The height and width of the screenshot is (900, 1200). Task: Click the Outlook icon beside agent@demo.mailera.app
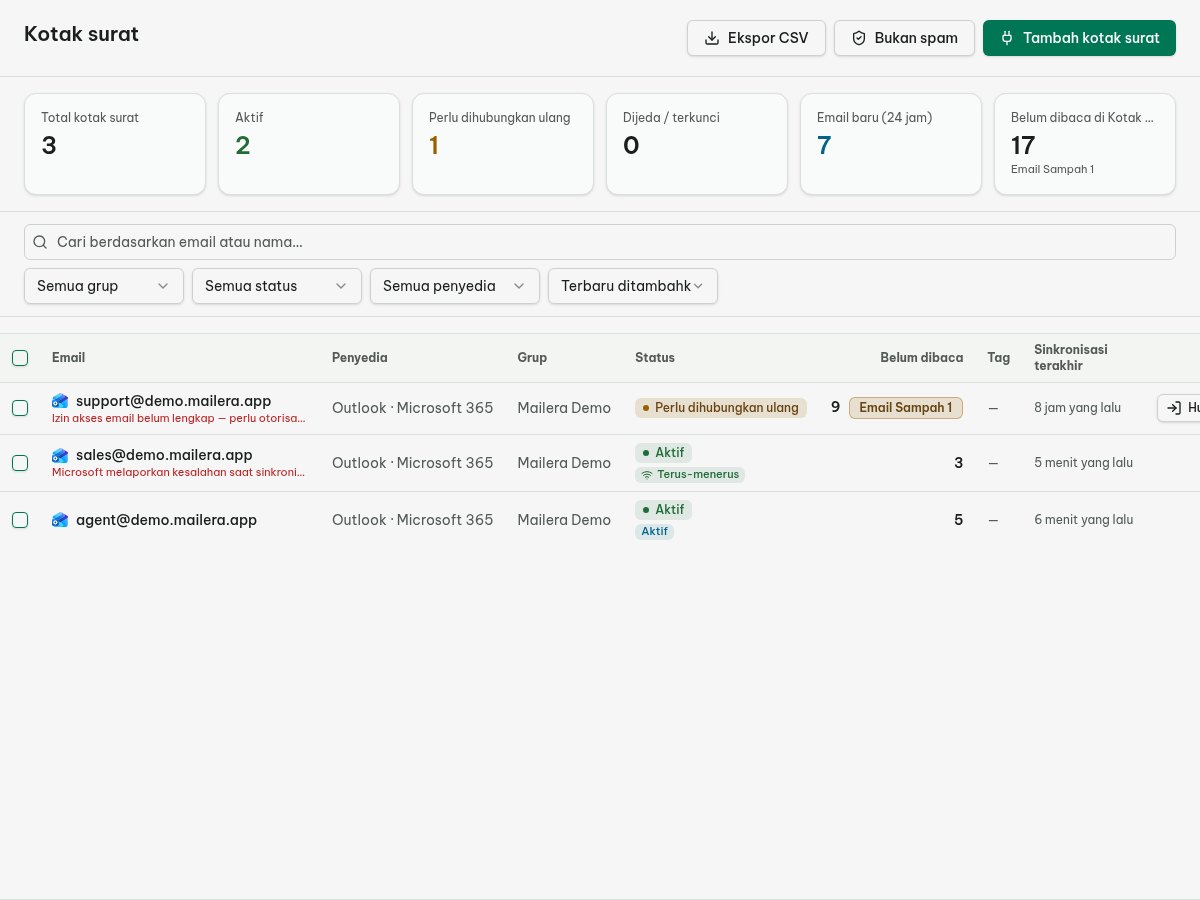[60, 520]
